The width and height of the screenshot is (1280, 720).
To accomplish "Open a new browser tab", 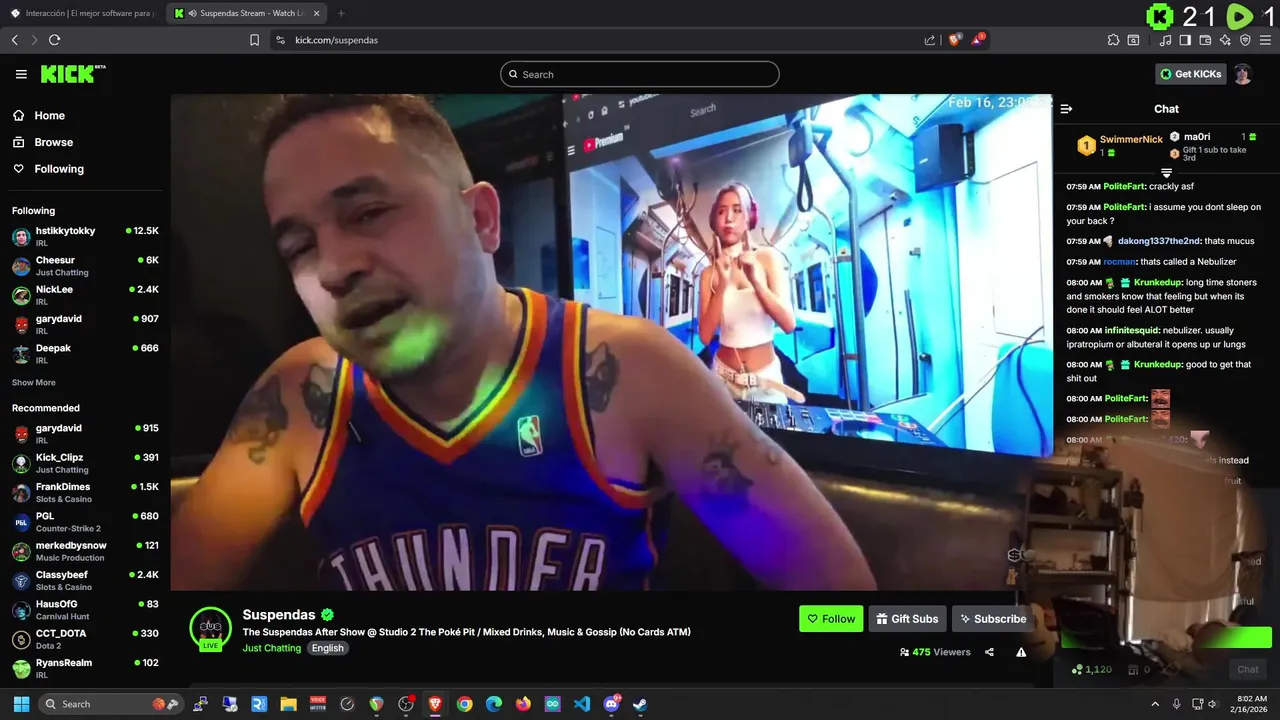I will pos(340,13).
